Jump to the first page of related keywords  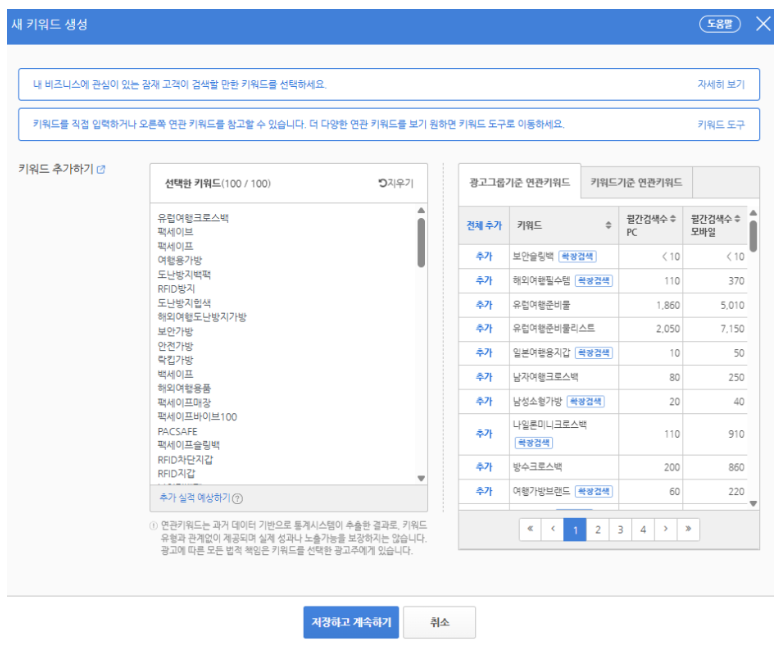click(x=530, y=529)
